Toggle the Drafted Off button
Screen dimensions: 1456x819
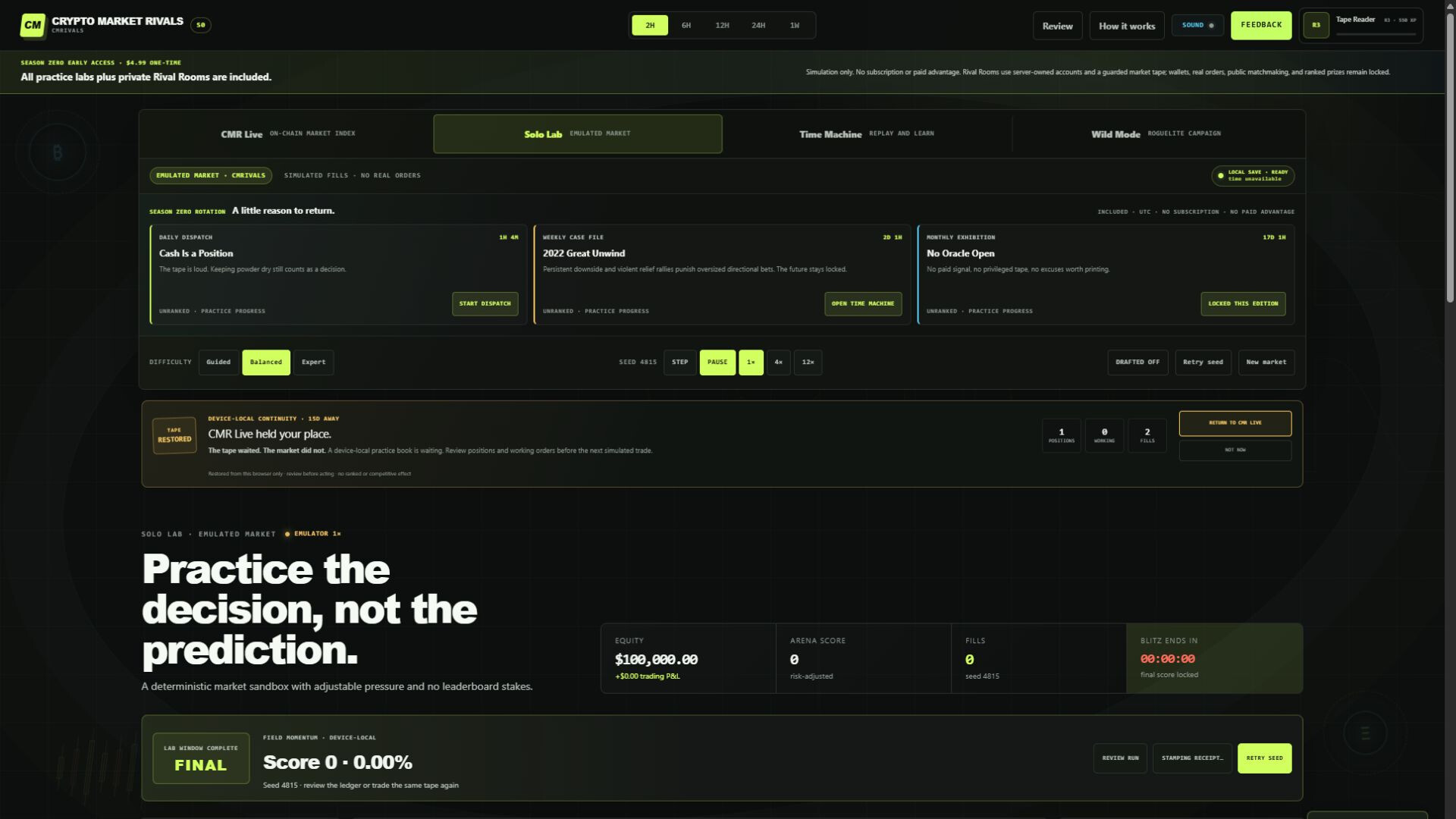point(1137,362)
